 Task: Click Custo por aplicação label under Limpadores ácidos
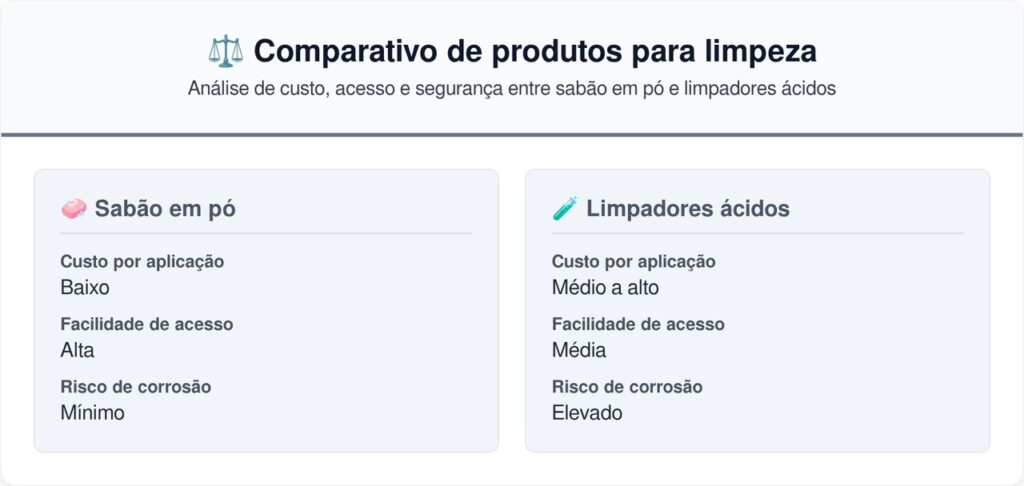tap(633, 262)
